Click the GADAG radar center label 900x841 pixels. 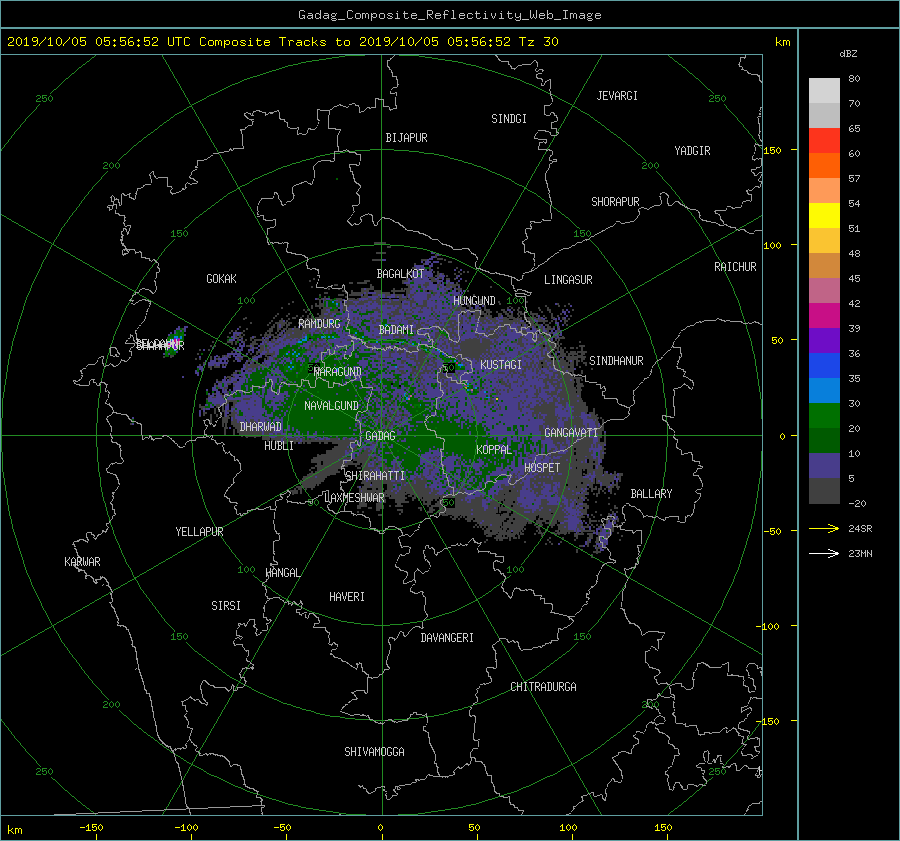381,436
